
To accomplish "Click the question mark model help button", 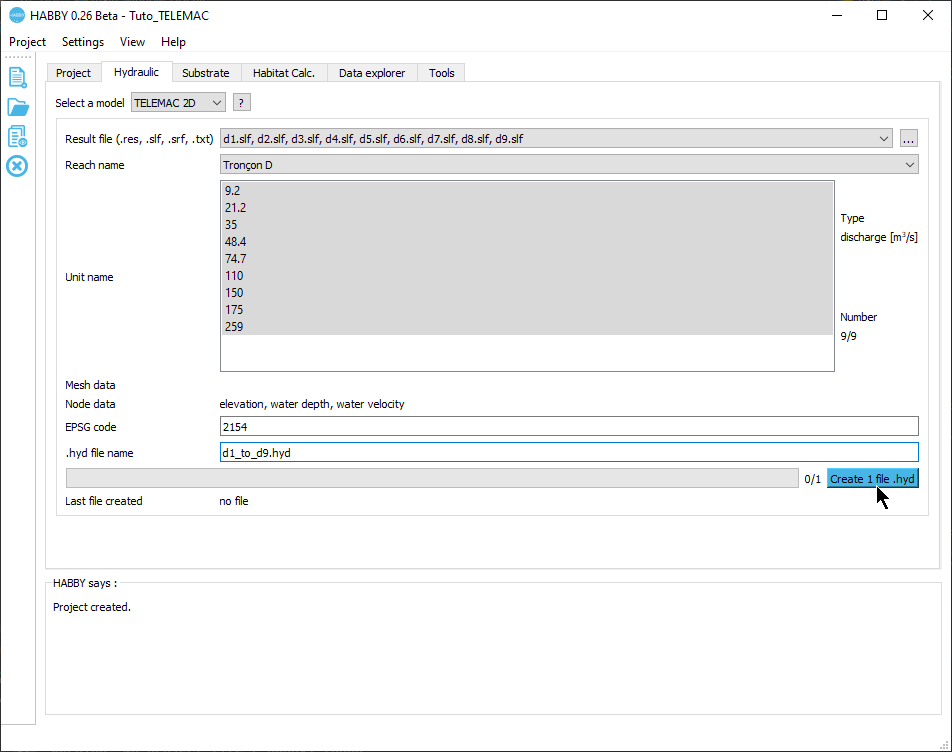I will point(241,103).
